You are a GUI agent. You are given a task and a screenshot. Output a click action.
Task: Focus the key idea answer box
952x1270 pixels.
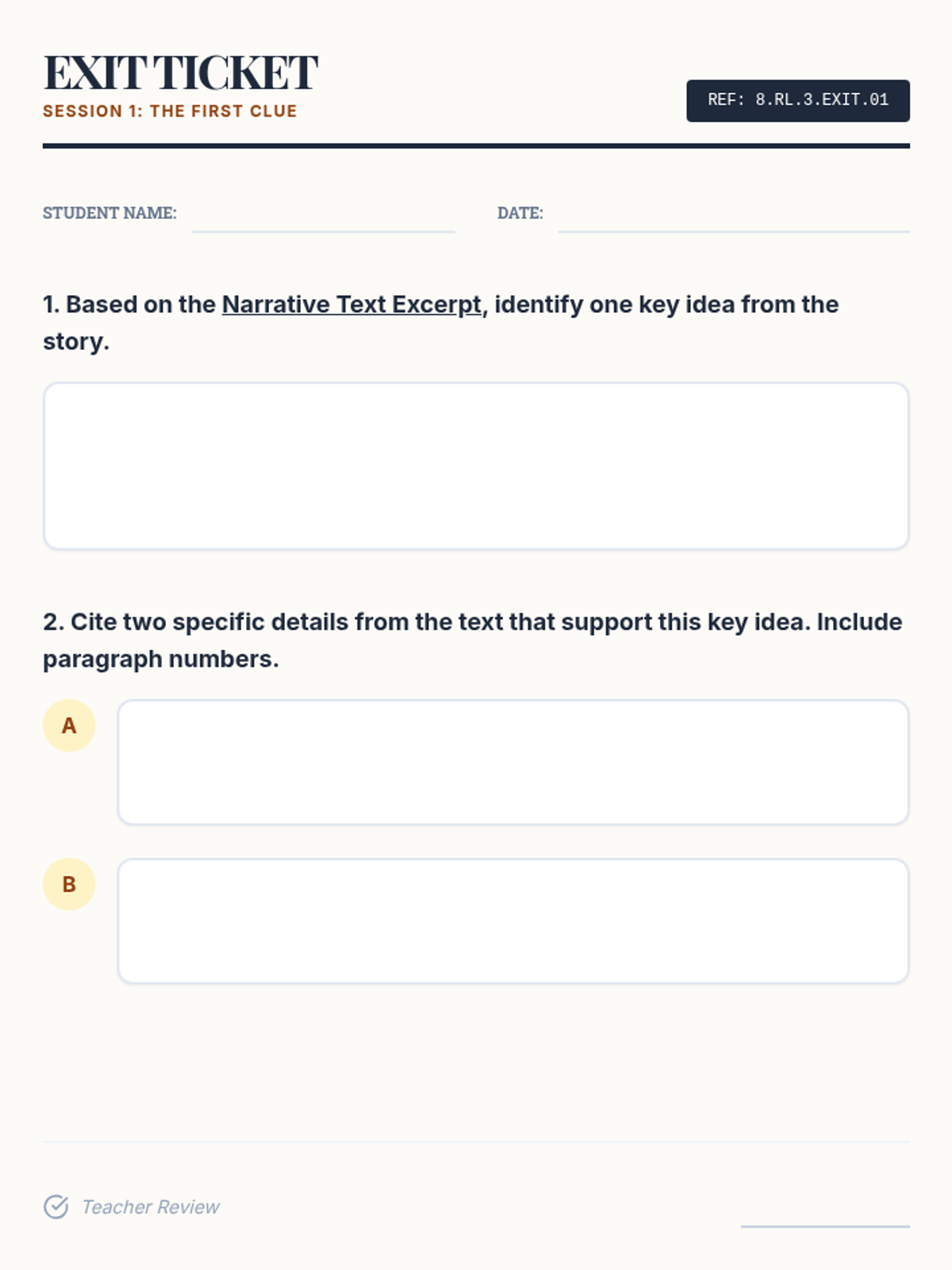tap(476, 466)
